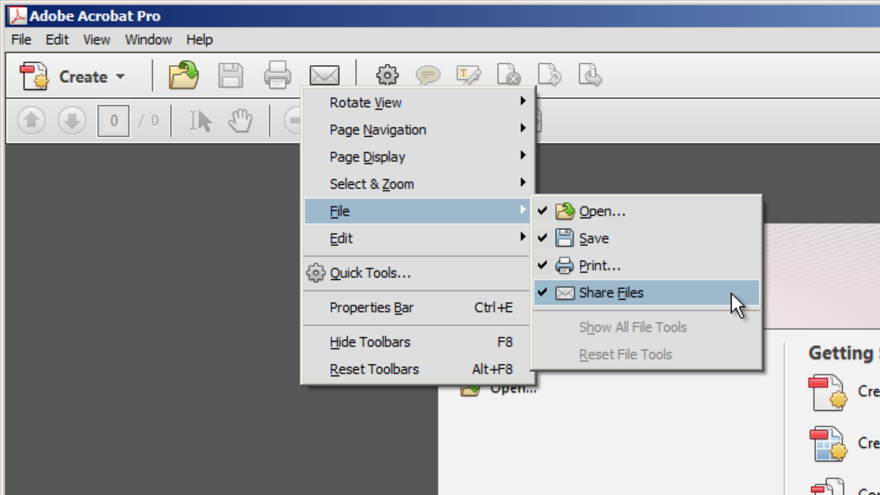Expand the Page Display submenu

click(x=418, y=157)
